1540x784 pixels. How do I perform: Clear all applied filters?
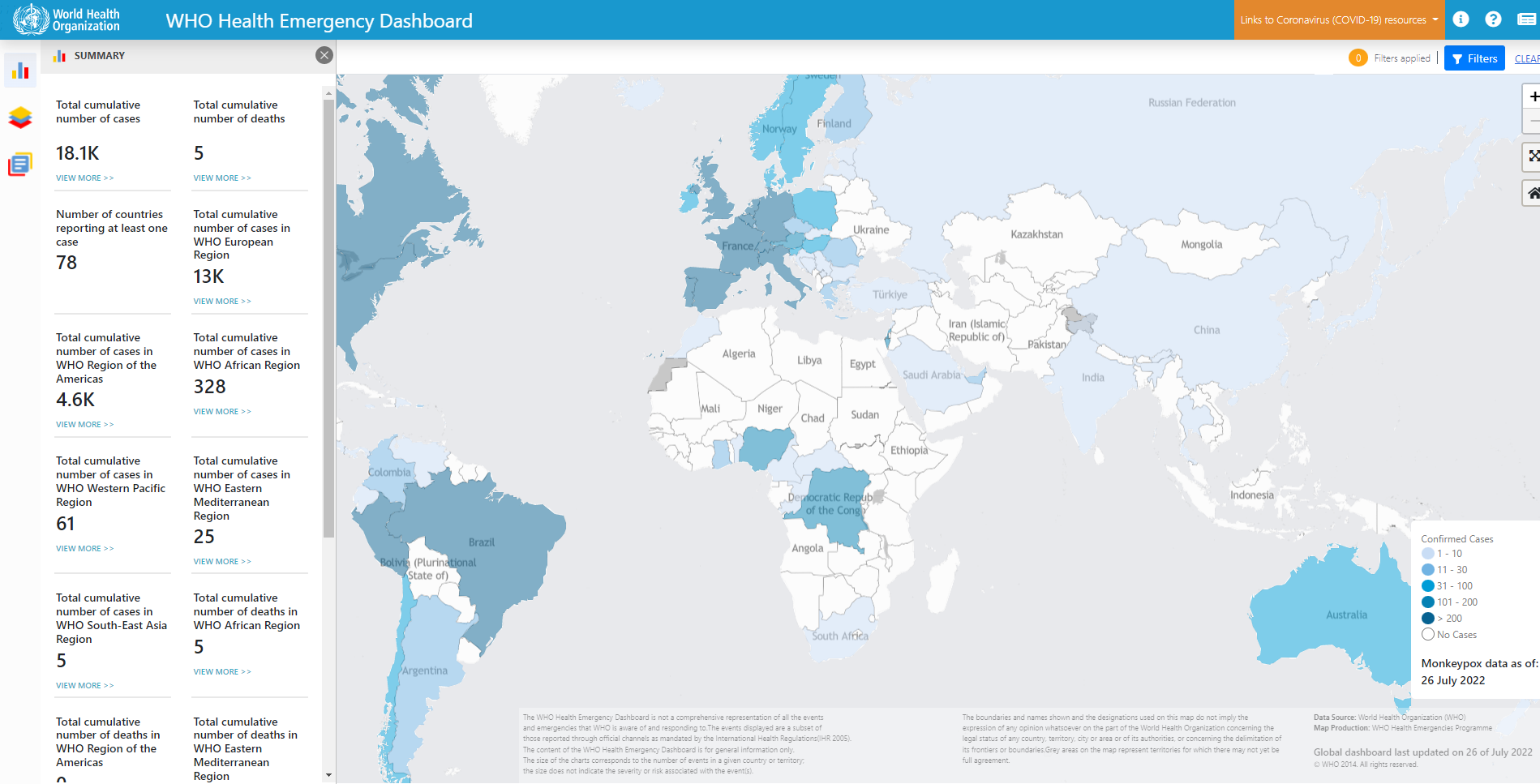[1526, 58]
